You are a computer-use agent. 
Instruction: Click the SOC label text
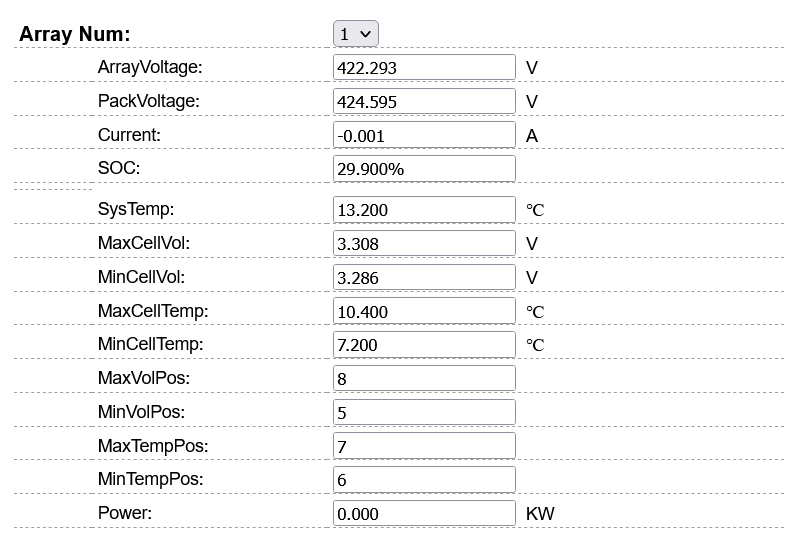click(x=119, y=168)
